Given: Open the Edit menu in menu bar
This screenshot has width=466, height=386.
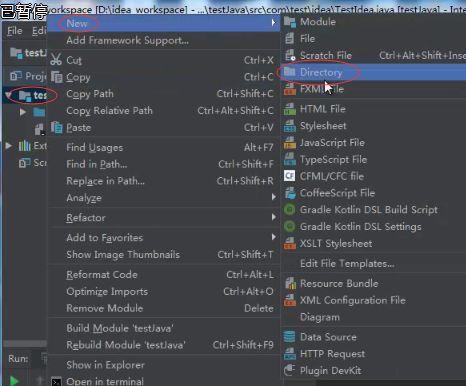Looking at the screenshot, I should coord(39,31).
